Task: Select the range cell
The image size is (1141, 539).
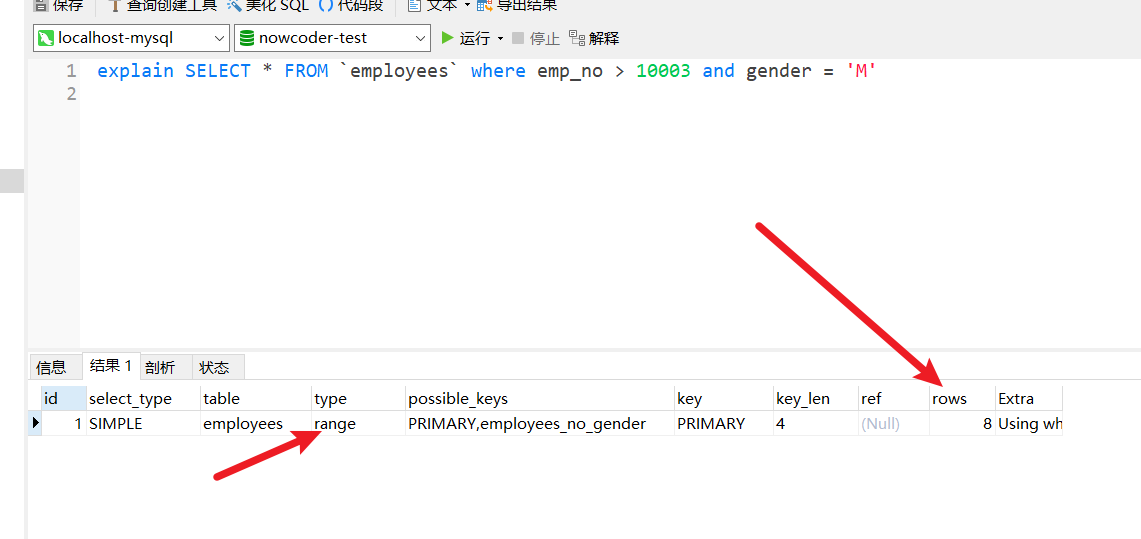Action: (359, 423)
